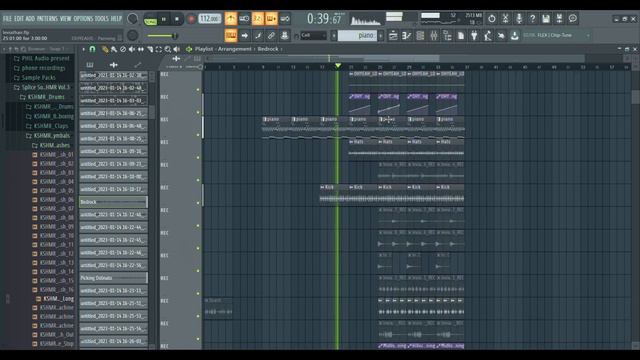Toggle mute dot on second playlist track

tap(198, 112)
